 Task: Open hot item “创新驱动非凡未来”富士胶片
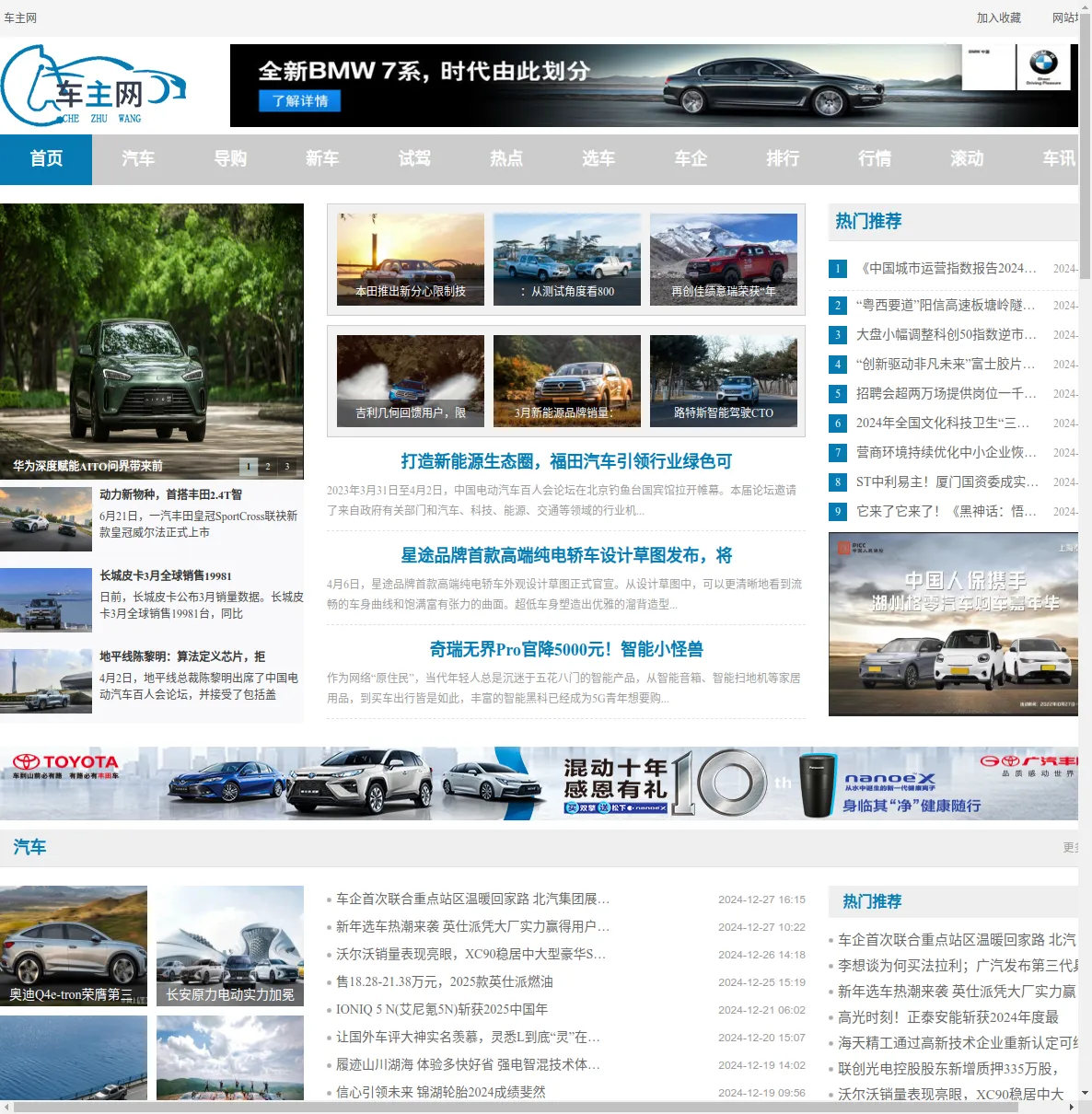946,365
